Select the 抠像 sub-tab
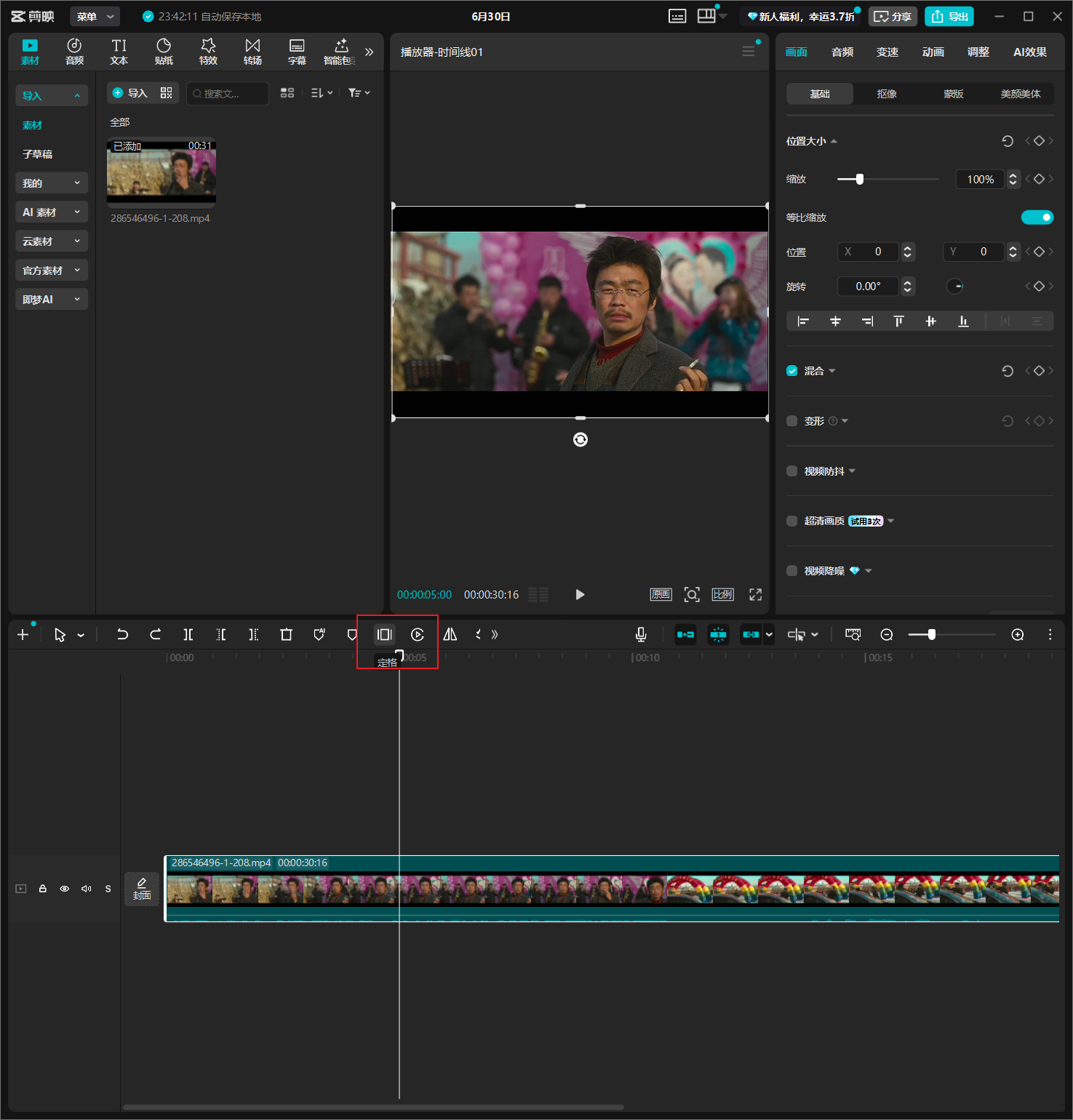The height and width of the screenshot is (1120, 1073). [x=887, y=94]
